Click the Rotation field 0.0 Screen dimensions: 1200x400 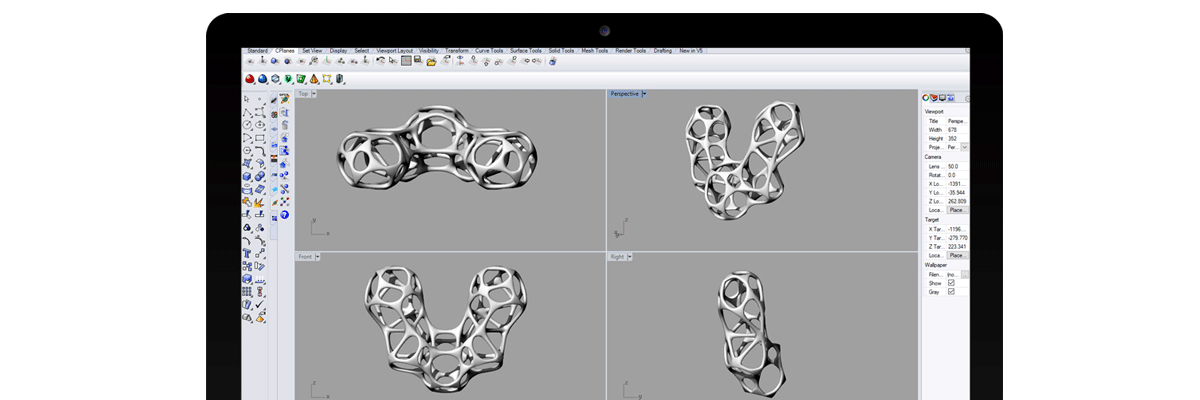[957, 174]
